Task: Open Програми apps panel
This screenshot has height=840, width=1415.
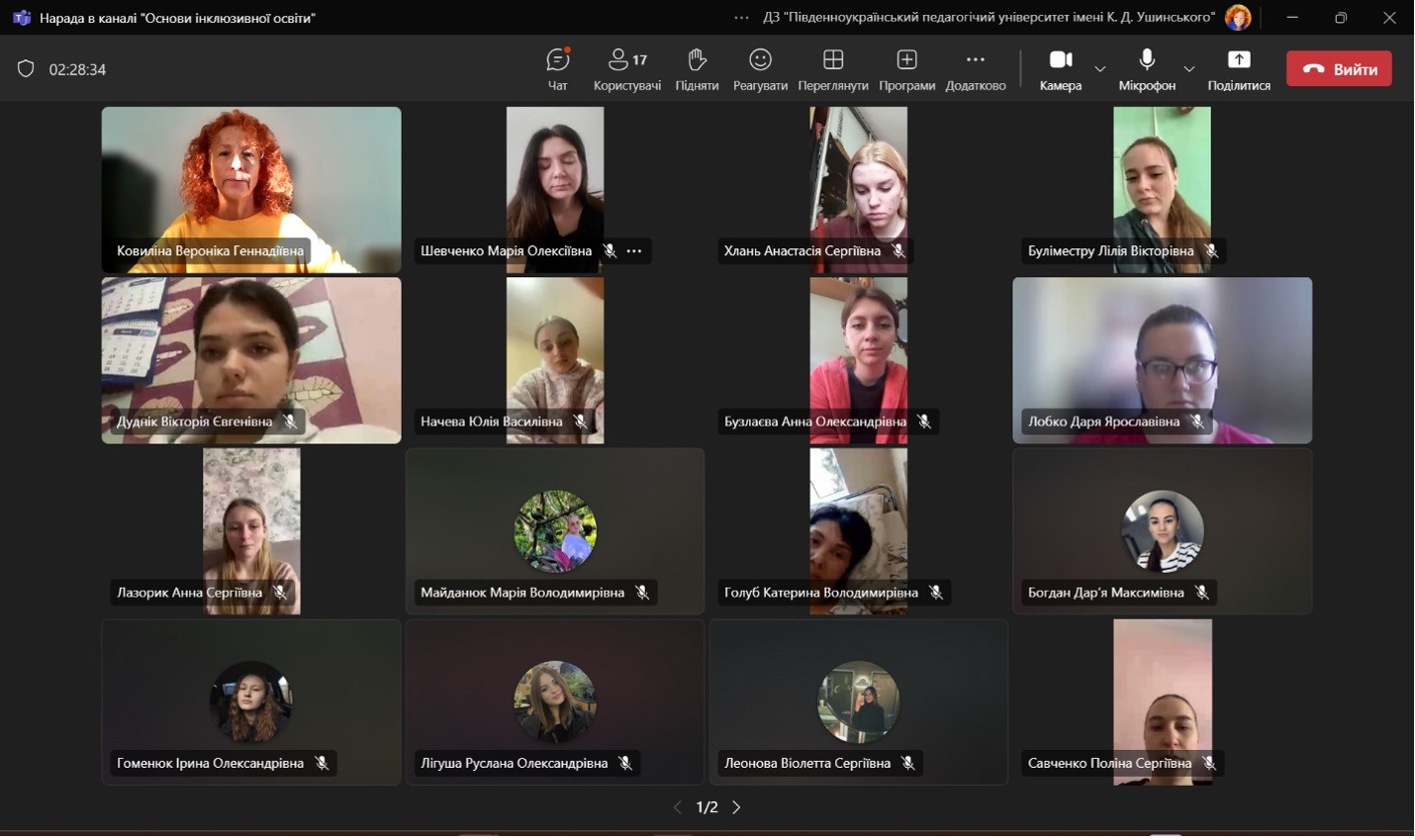Action: tap(906, 69)
